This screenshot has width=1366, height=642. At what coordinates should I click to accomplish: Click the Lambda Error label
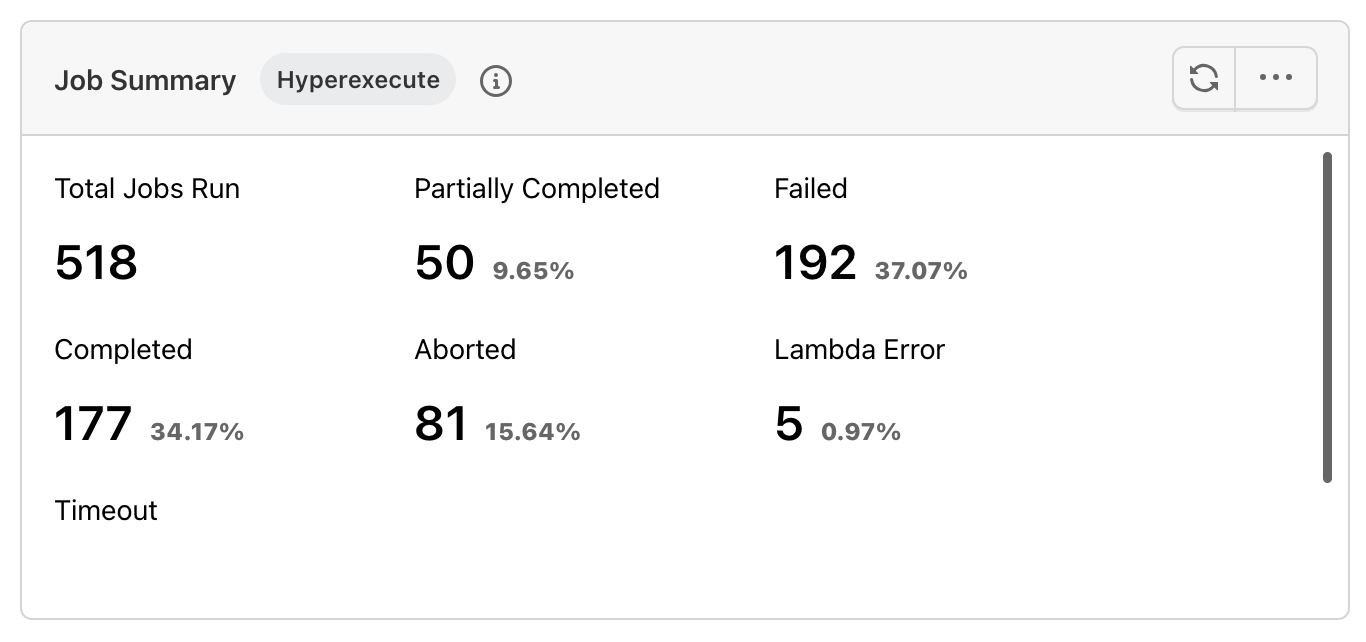859,350
